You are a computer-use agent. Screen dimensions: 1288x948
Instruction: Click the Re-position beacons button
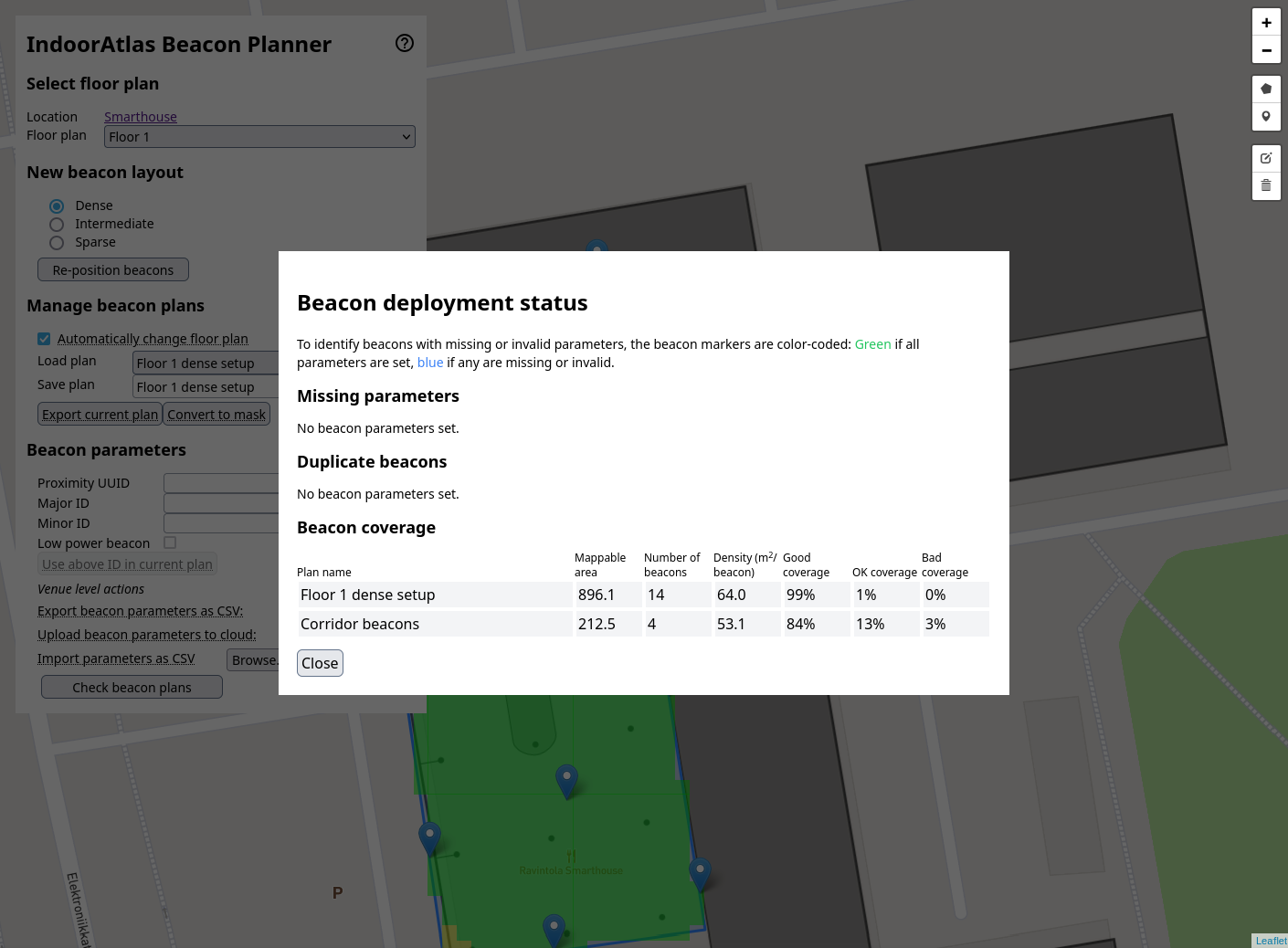click(x=113, y=269)
